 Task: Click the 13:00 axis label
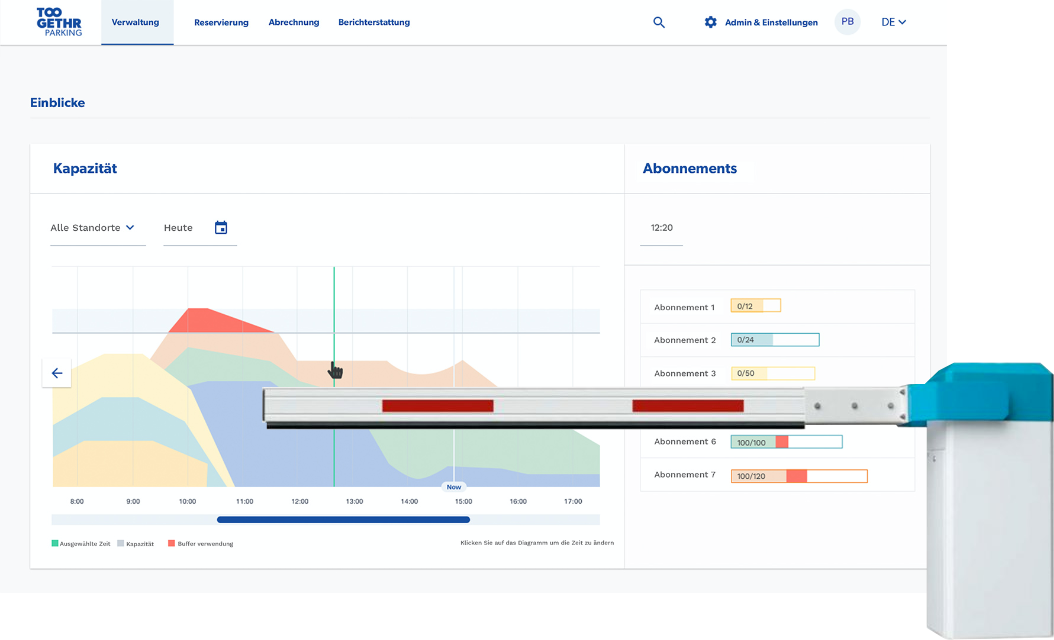[354, 502]
